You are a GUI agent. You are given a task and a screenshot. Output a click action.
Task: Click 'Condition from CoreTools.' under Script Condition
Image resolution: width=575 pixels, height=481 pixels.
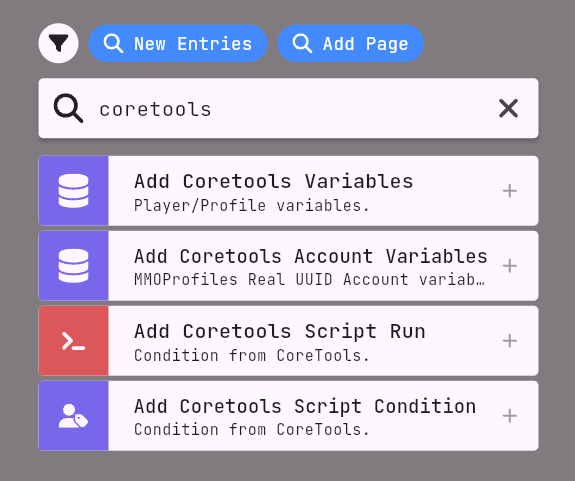tap(251, 430)
